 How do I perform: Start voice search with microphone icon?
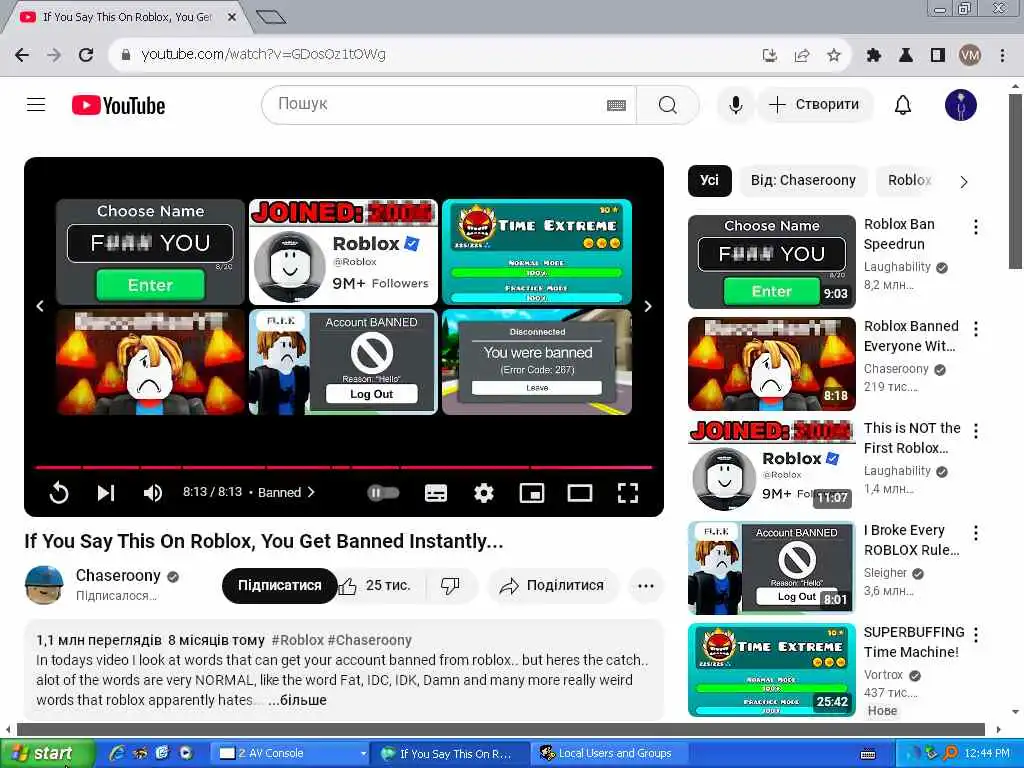(x=735, y=104)
